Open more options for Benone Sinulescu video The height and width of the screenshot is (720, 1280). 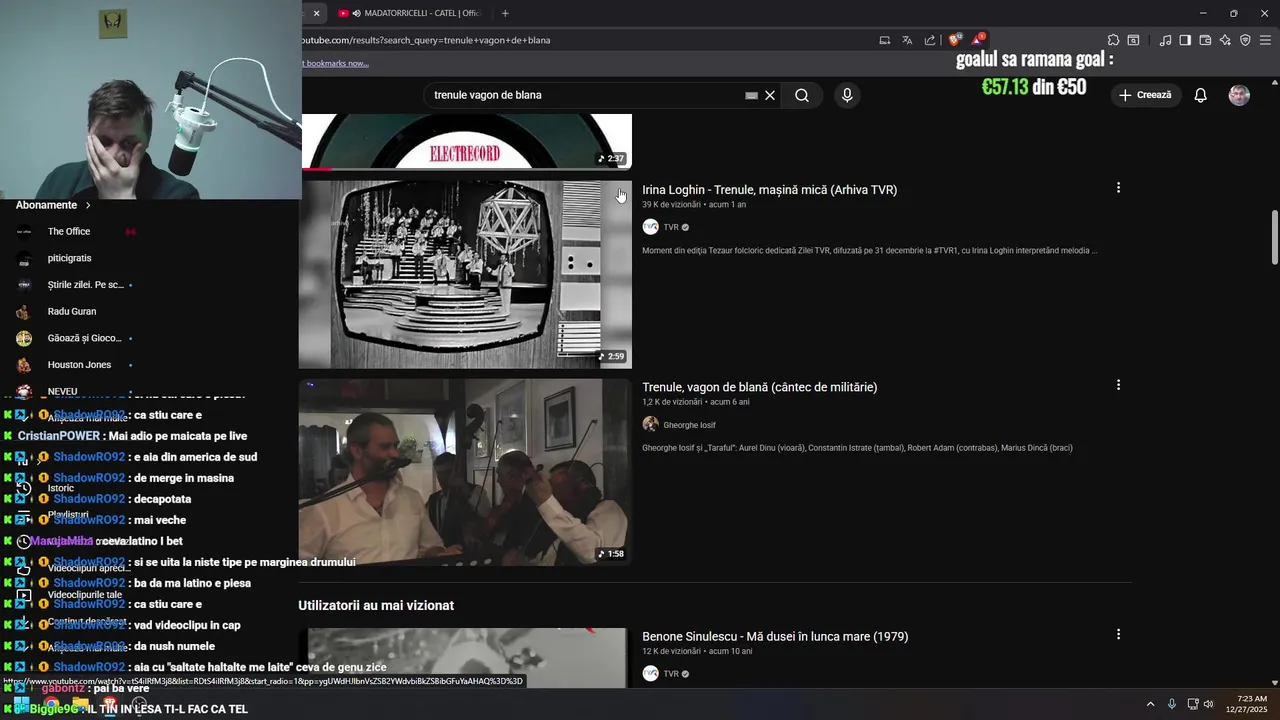1118,634
